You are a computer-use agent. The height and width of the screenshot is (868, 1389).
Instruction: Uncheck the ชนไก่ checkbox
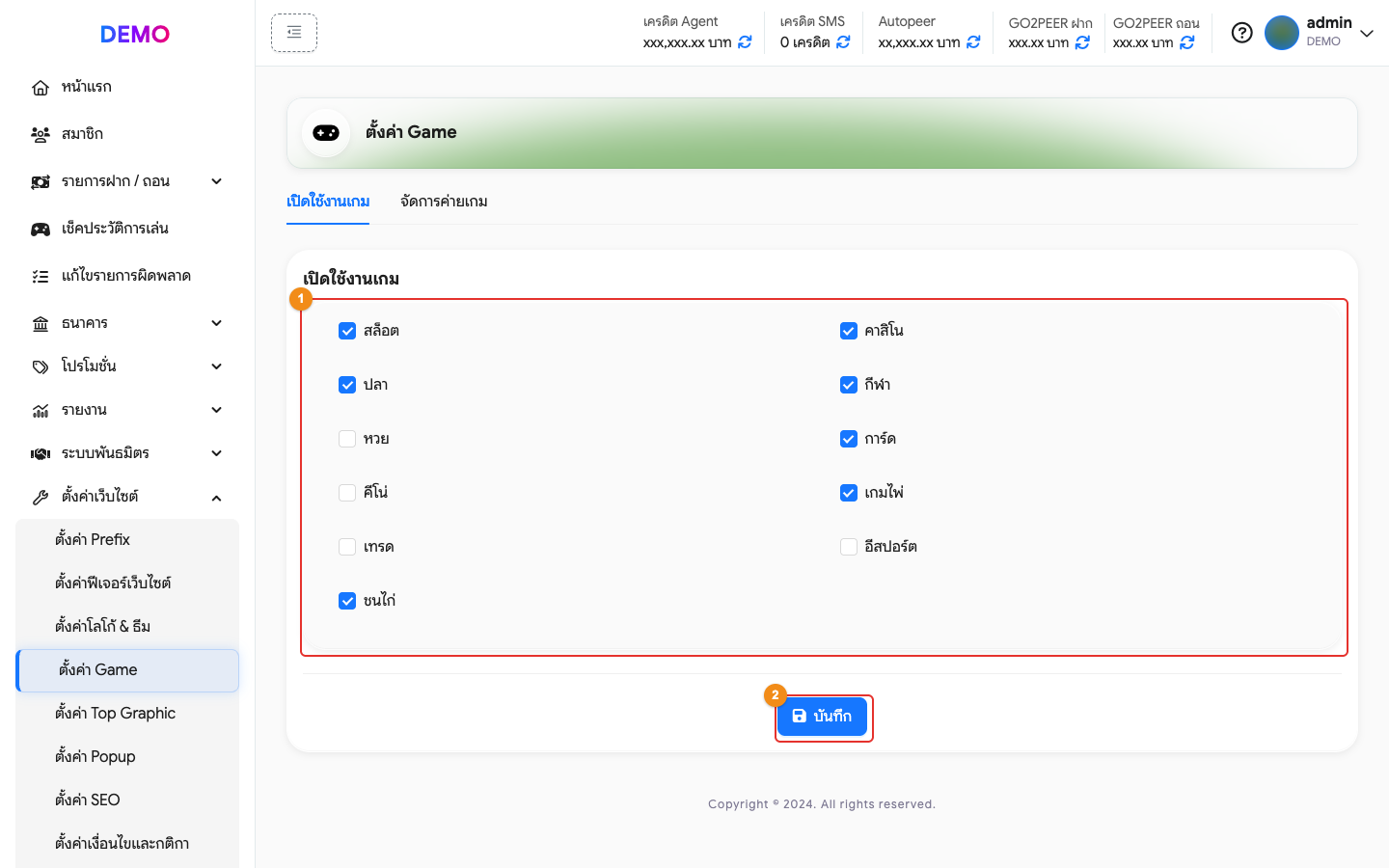(x=347, y=601)
